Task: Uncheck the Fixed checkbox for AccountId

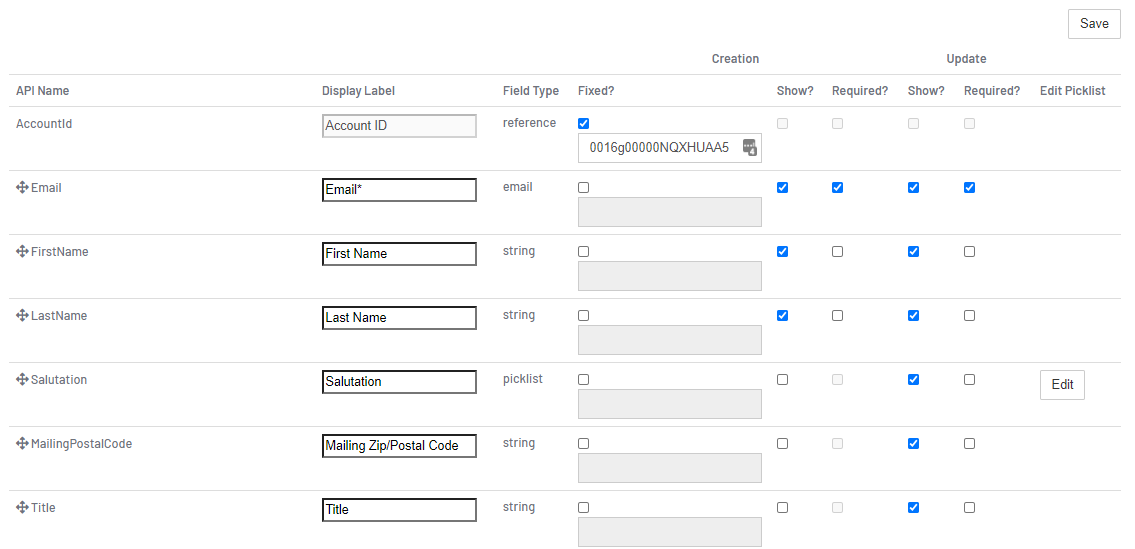Action: pyautogui.click(x=584, y=124)
